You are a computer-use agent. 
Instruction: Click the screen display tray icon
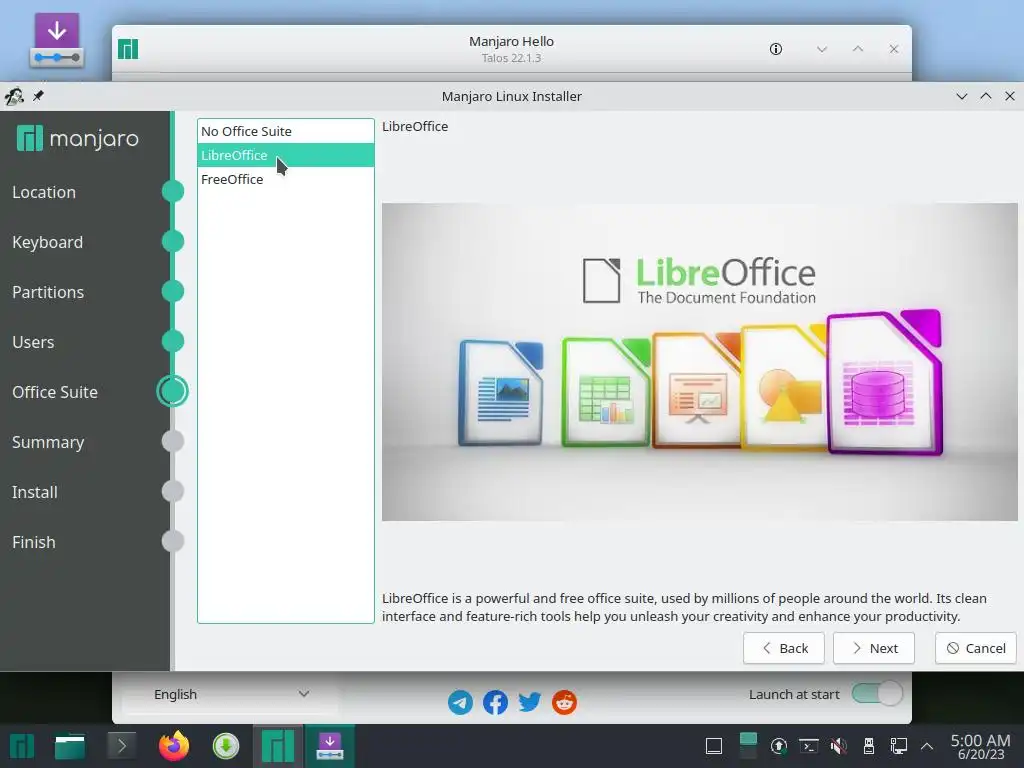tap(714, 746)
